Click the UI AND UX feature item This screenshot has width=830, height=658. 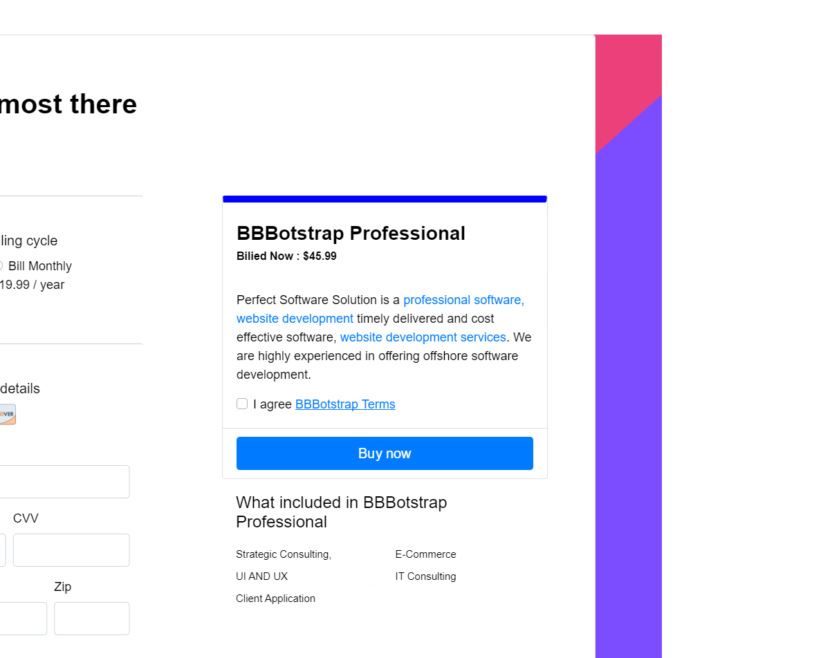point(262,576)
